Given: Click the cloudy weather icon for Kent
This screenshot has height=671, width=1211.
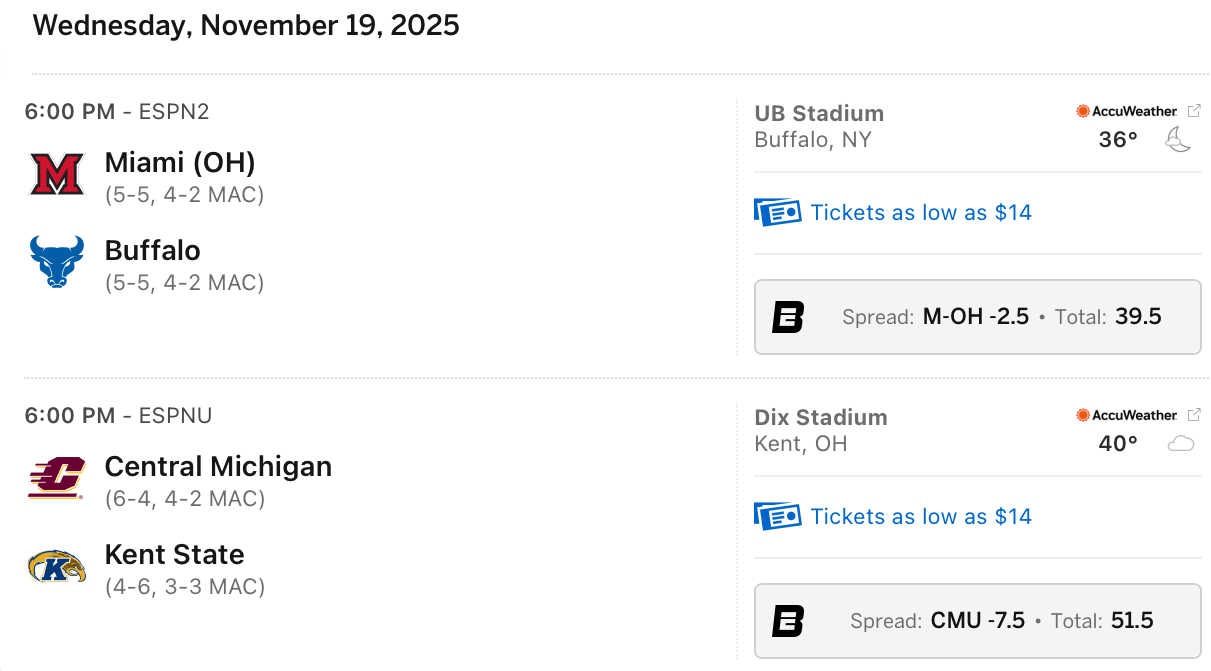Looking at the screenshot, I should [1181, 444].
